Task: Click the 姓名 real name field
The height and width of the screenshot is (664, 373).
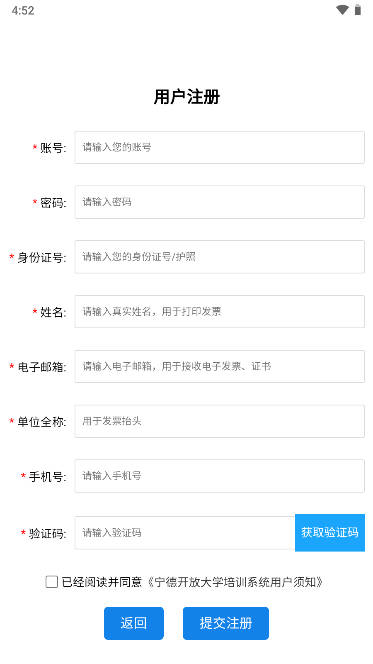Action: pyautogui.click(x=219, y=312)
